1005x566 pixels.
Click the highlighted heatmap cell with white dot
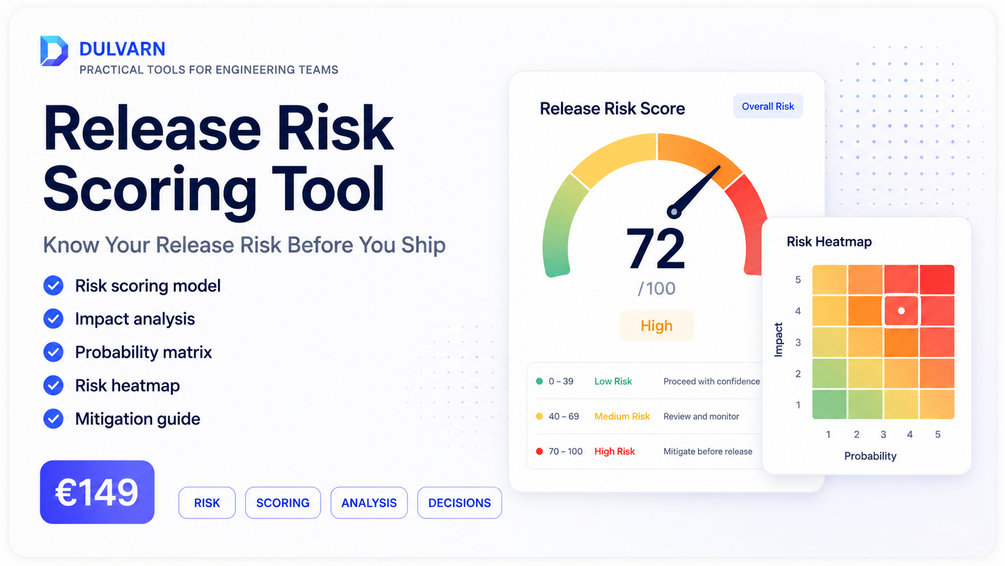(901, 311)
